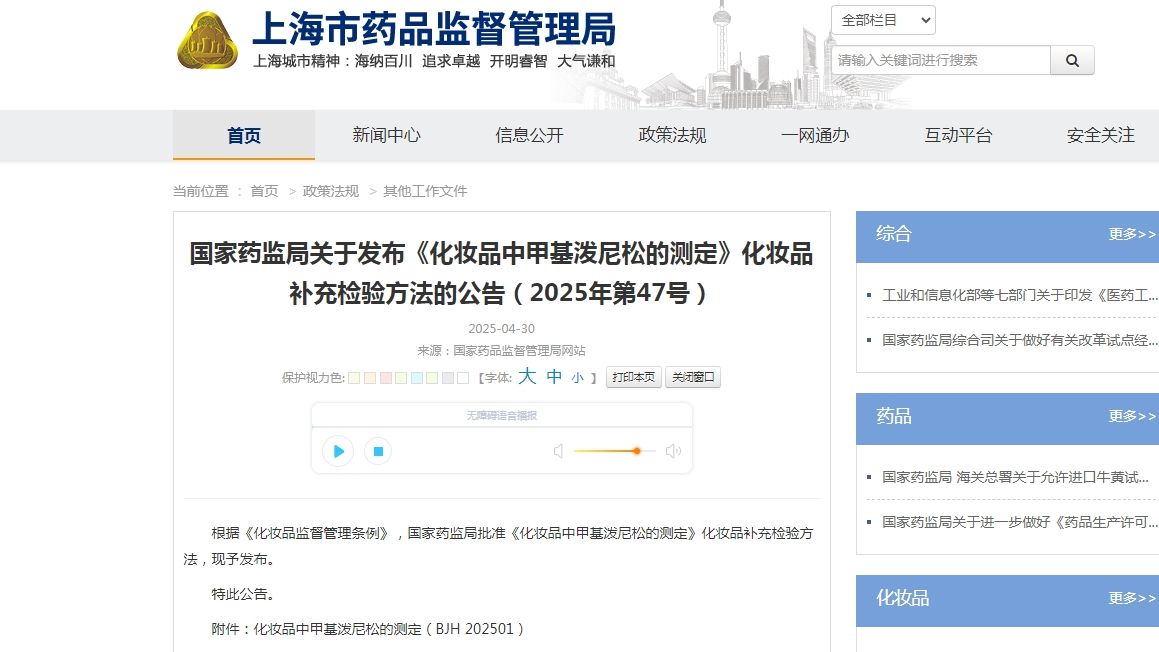The width and height of the screenshot is (1159, 652).
Task: Set font size to small 小
Action: tap(577, 378)
